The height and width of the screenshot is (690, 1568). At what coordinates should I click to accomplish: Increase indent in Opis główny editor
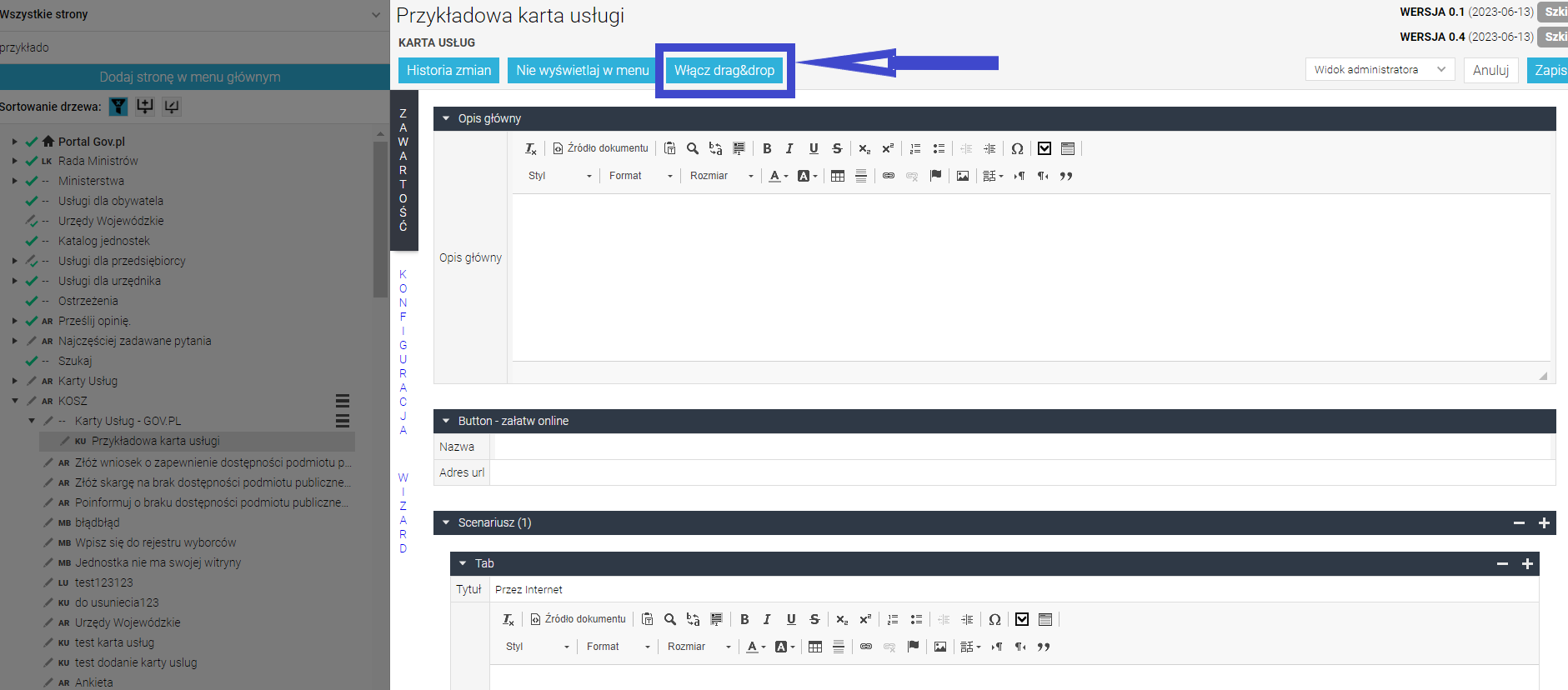989,148
